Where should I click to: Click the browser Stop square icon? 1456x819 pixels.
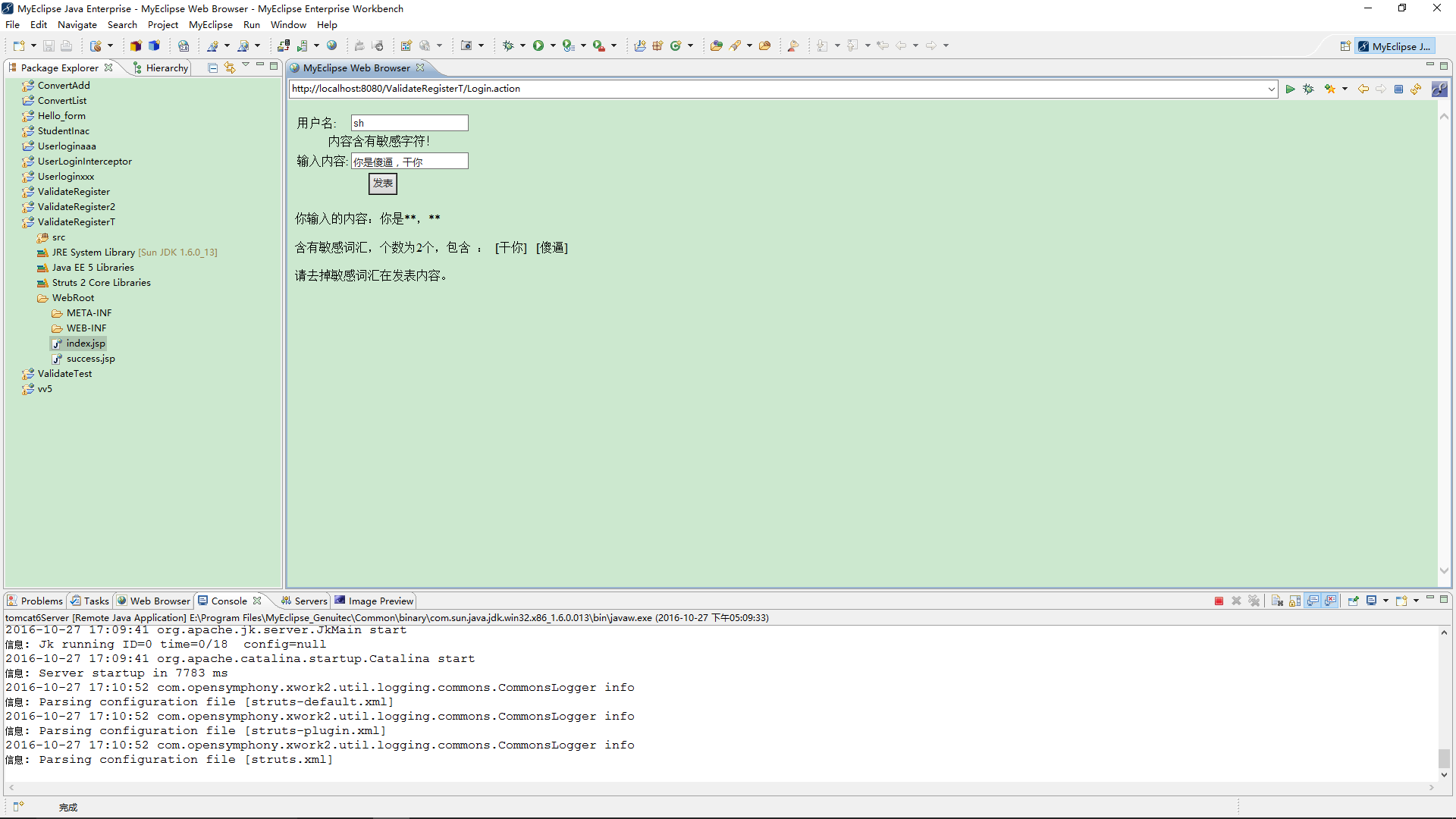click(x=1398, y=89)
